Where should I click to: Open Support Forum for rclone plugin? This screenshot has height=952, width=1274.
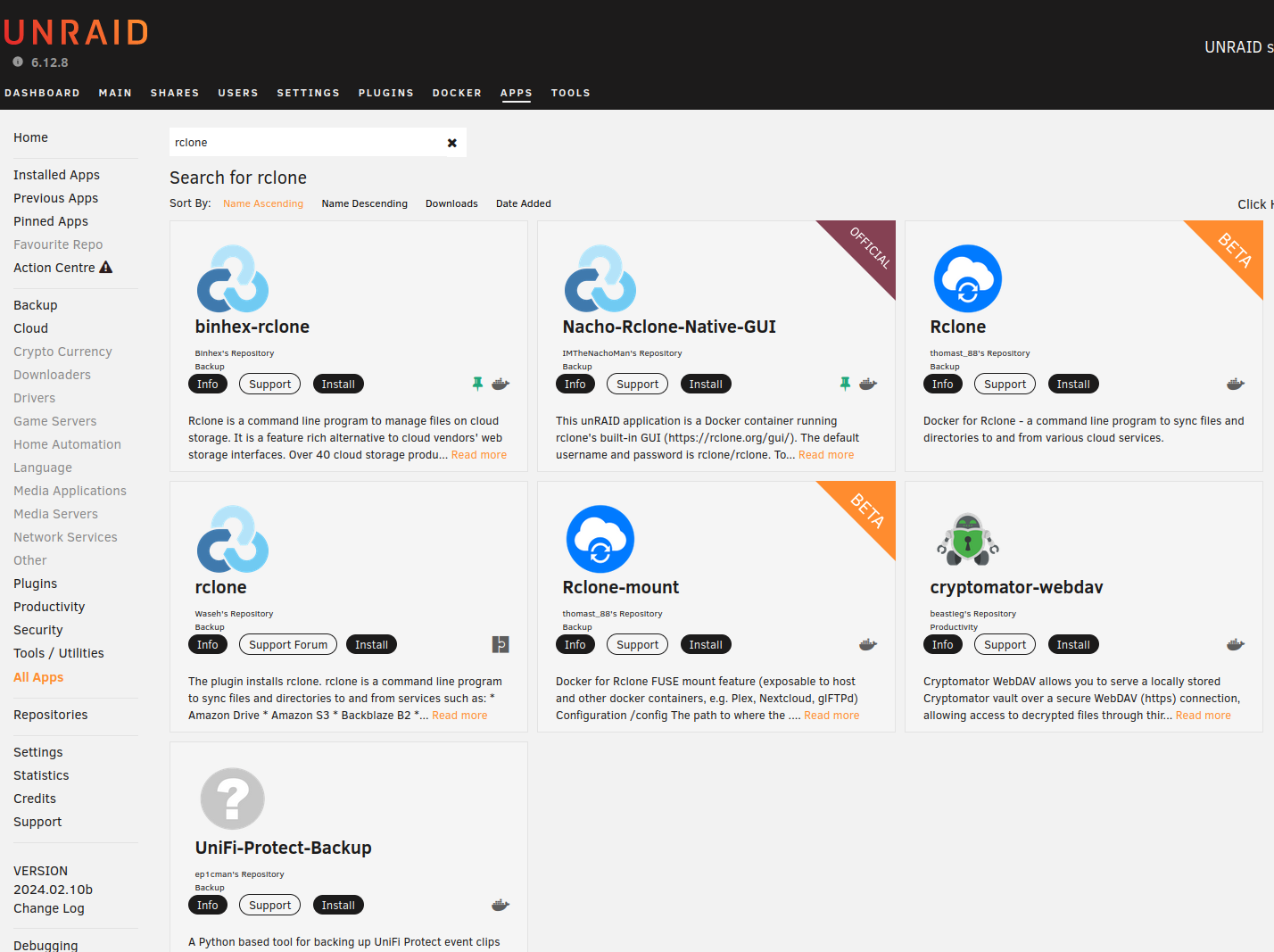click(288, 644)
